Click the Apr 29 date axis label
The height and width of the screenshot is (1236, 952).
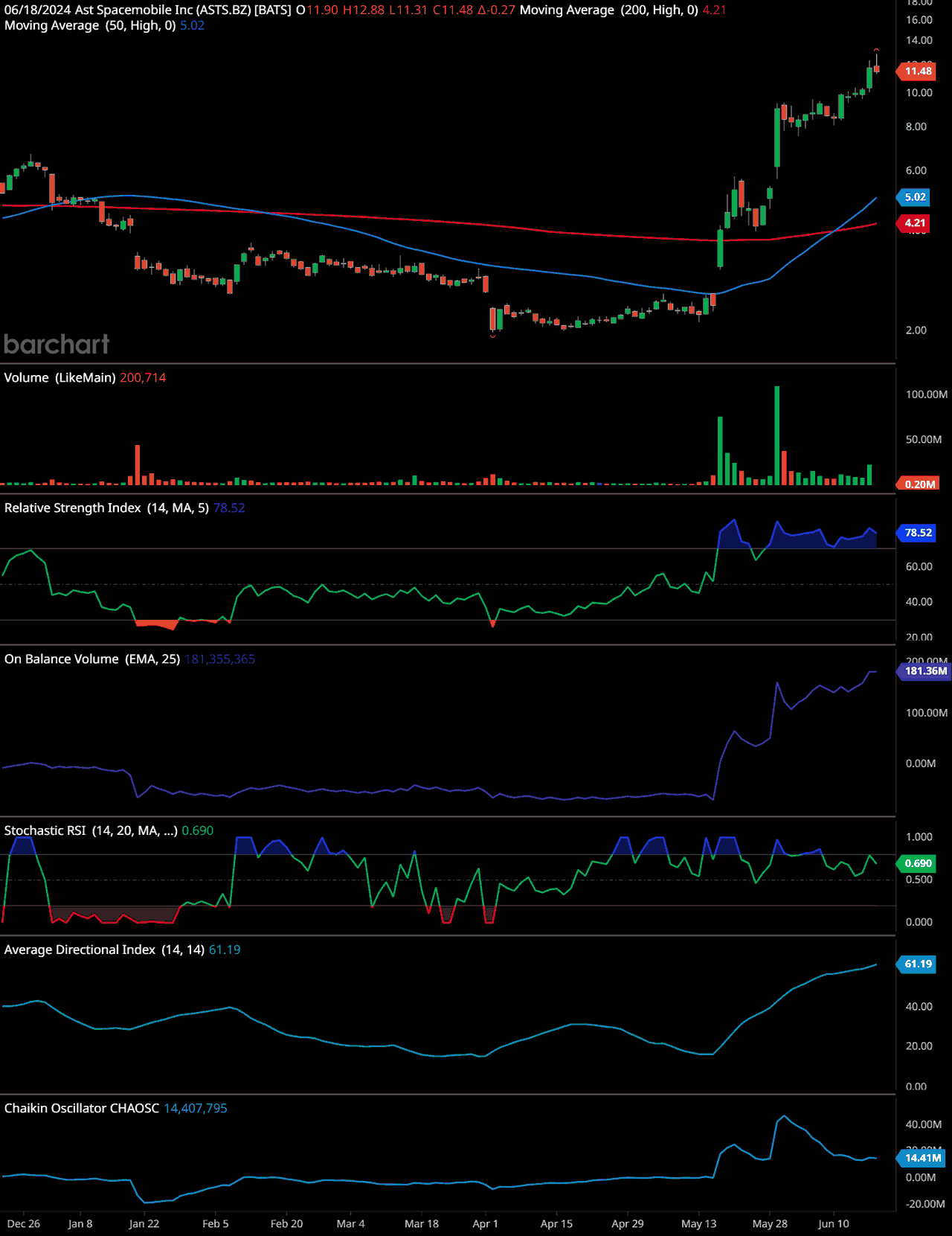628,1224
